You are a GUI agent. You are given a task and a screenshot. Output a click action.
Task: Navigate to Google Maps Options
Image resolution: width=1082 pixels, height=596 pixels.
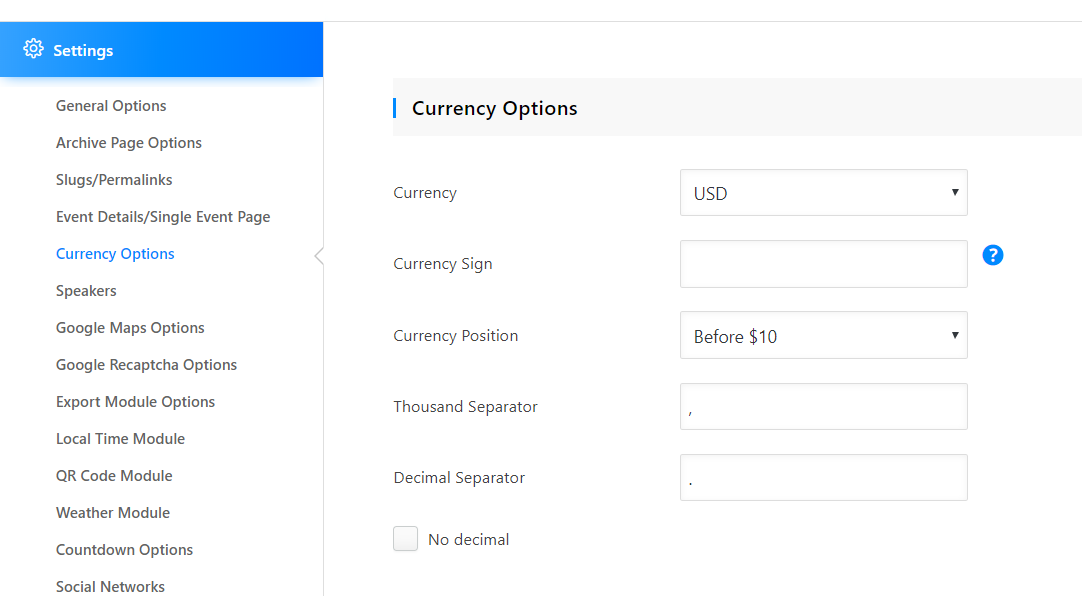130,328
